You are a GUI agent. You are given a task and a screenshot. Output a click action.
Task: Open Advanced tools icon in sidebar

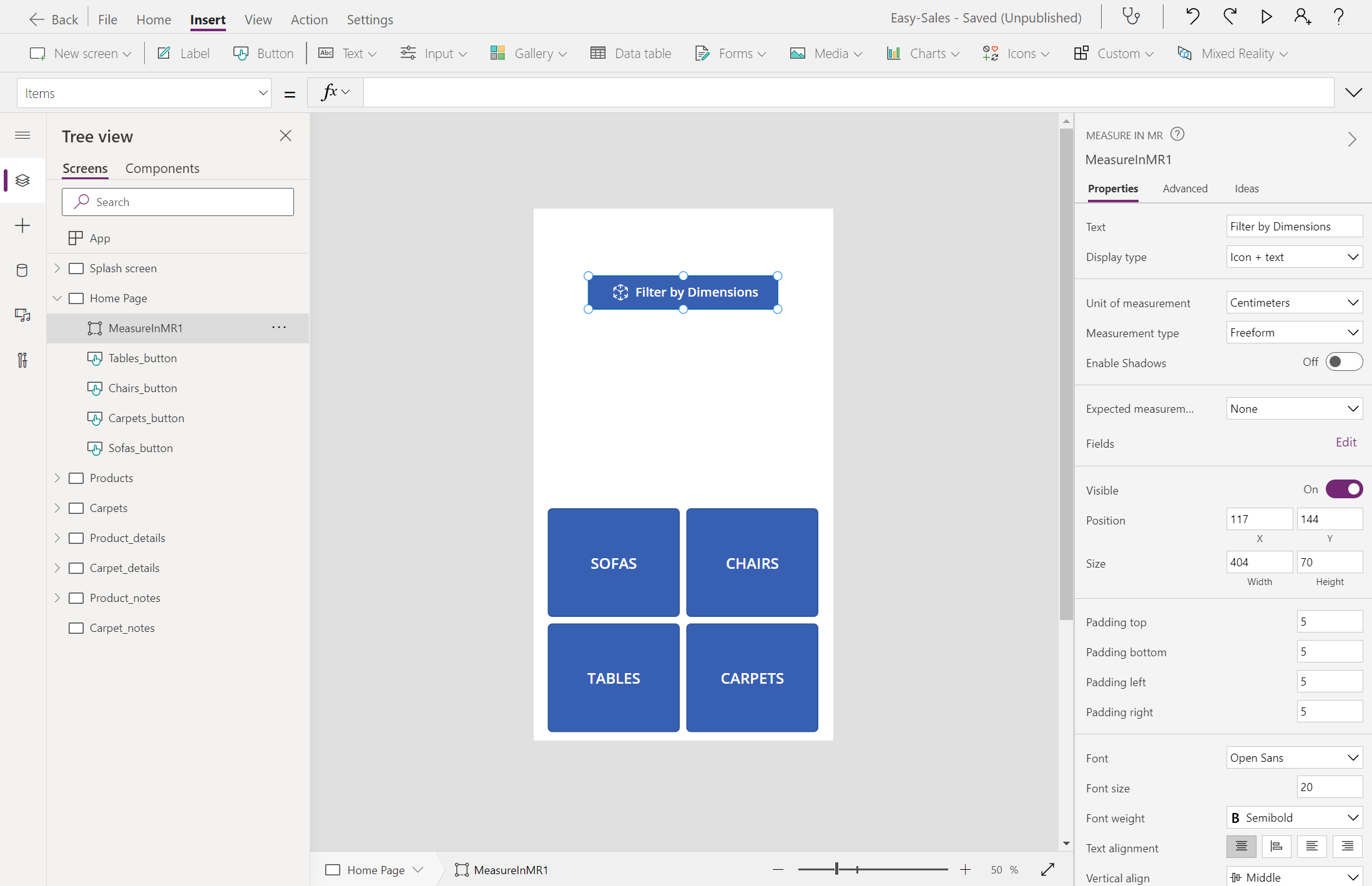coord(22,360)
